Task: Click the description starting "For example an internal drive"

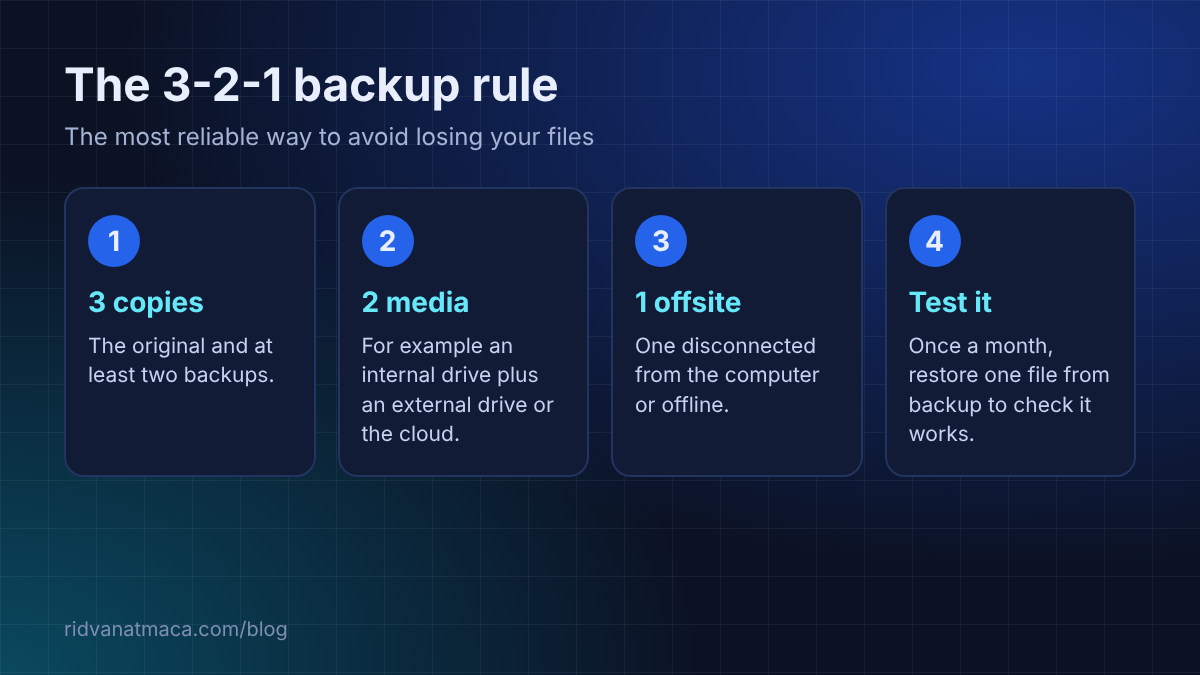Action: (458, 390)
